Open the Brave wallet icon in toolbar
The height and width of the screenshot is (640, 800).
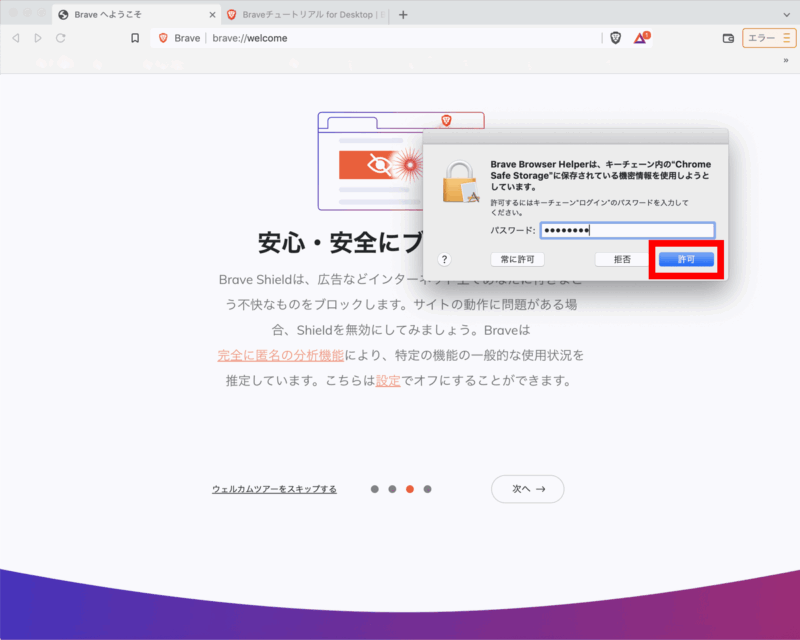click(728, 38)
